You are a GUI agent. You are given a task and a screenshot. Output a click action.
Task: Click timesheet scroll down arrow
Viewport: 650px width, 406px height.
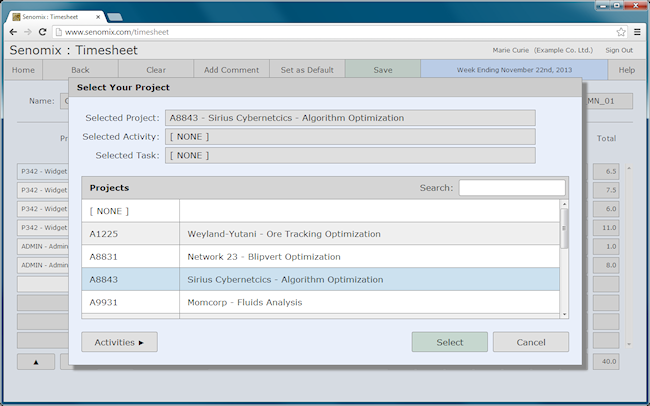click(x=629, y=344)
